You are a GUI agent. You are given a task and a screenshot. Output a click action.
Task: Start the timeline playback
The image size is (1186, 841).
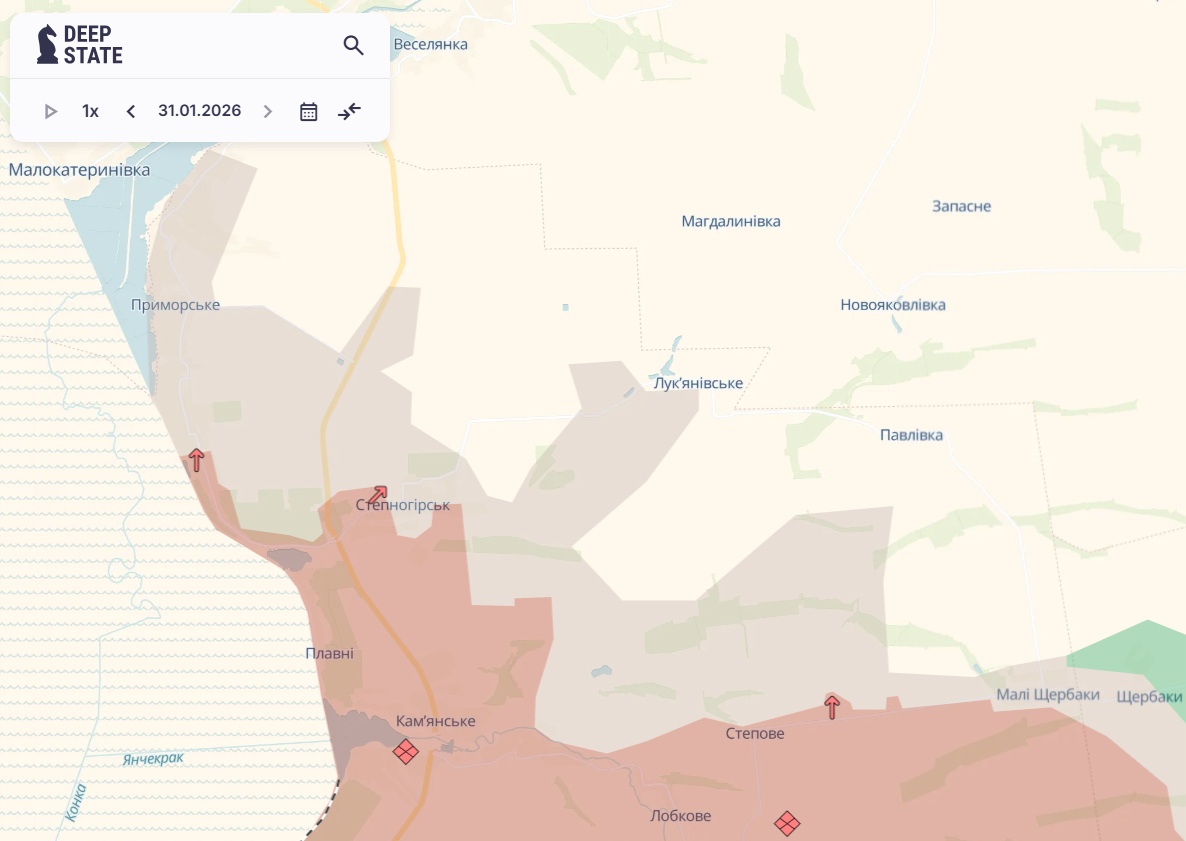pos(51,112)
